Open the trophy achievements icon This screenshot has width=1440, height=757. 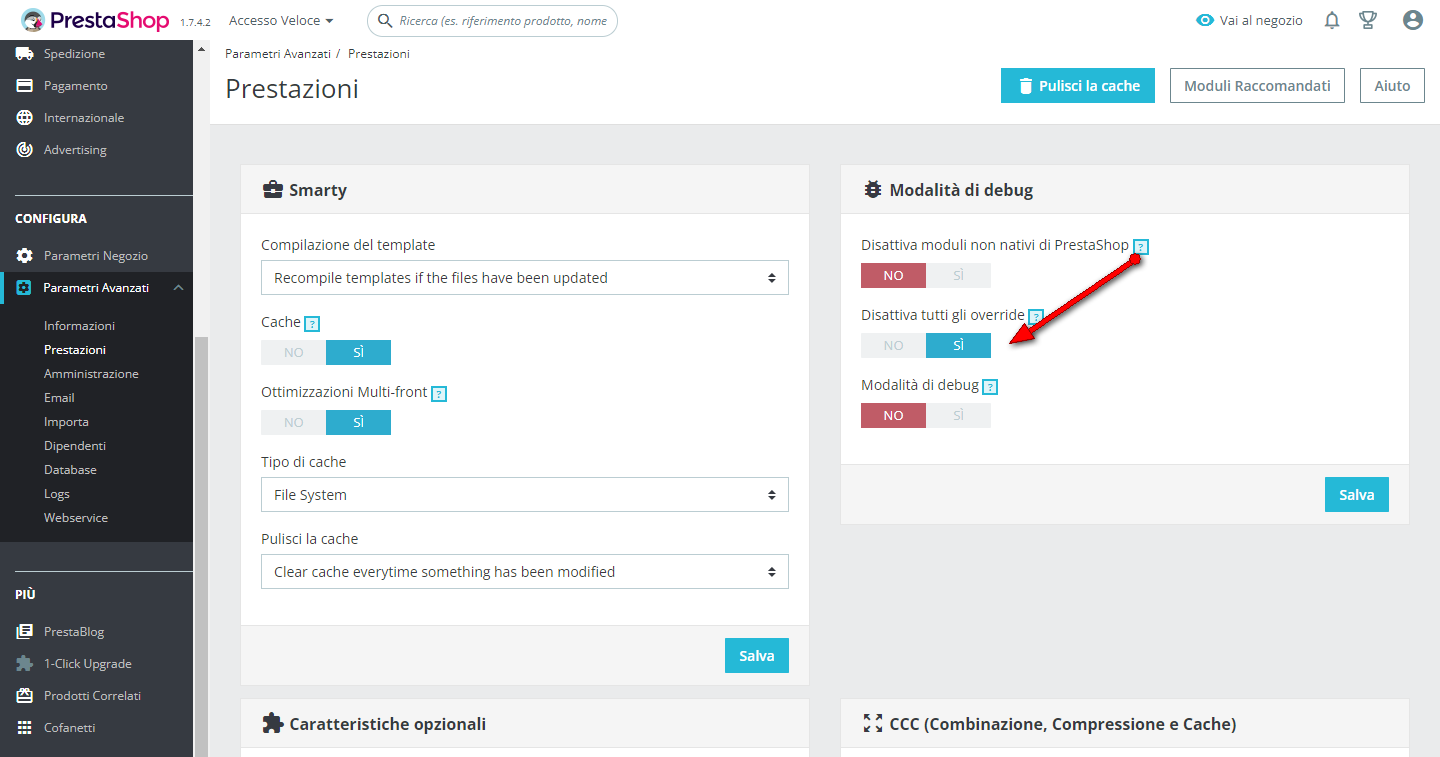pyautogui.click(x=1368, y=20)
